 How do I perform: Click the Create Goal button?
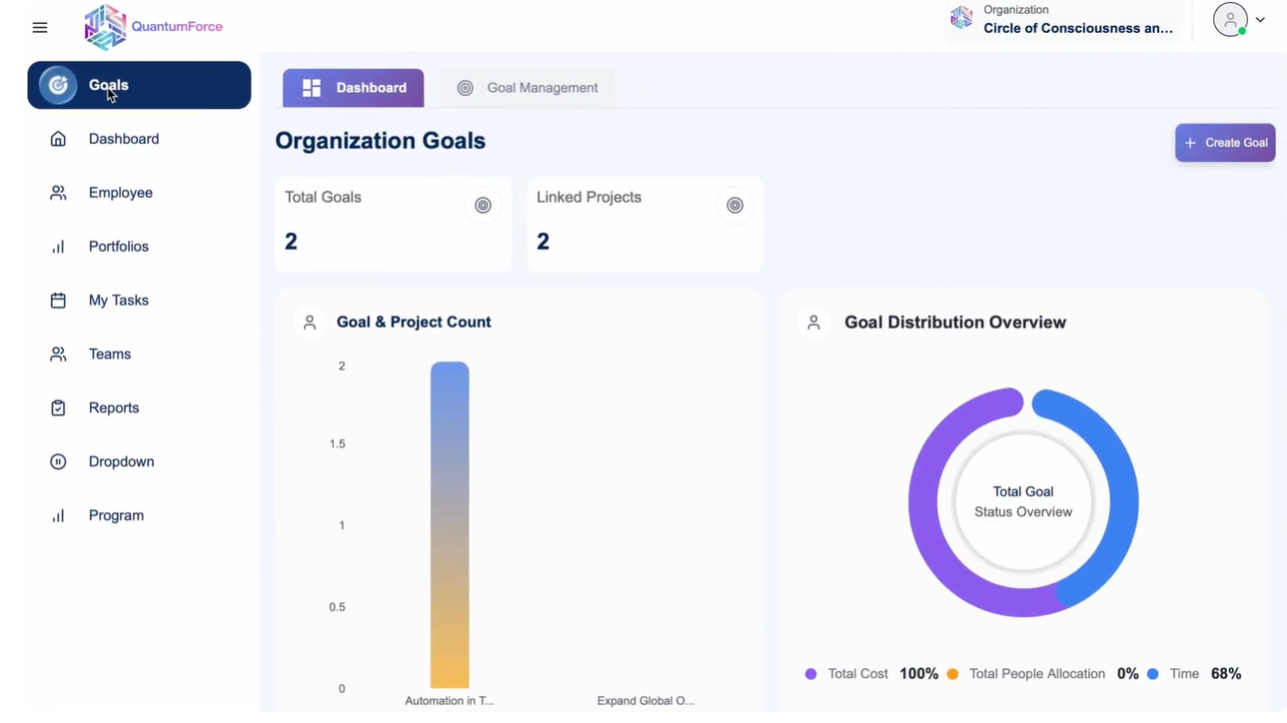[1224, 142]
